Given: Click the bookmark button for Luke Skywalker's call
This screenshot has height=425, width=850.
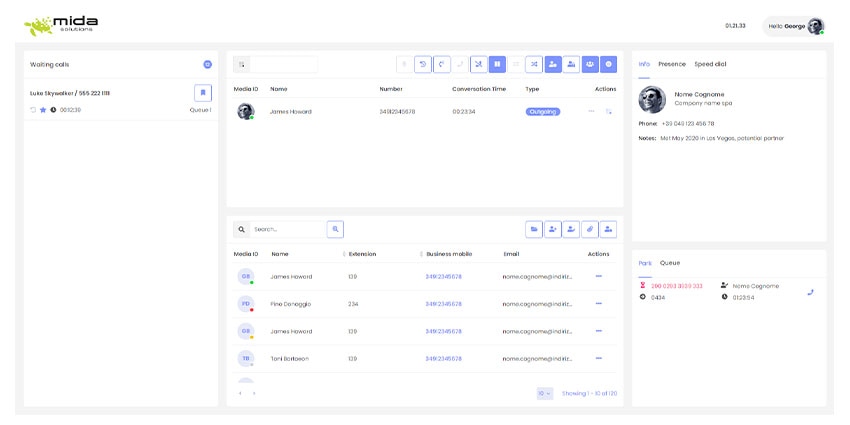Looking at the screenshot, I should click(x=203, y=93).
